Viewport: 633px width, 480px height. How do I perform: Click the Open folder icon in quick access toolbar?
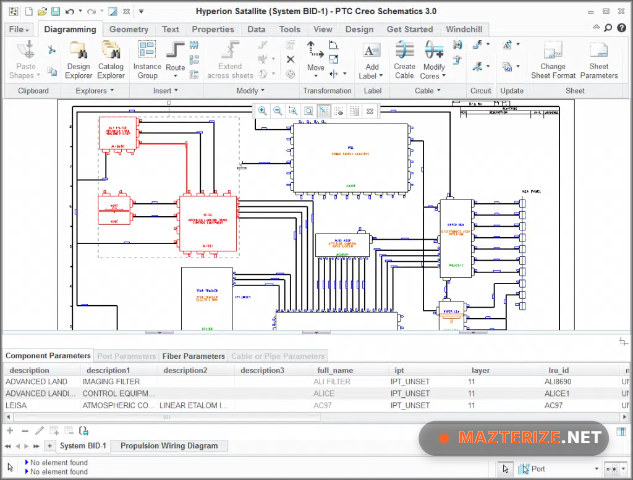point(42,11)
